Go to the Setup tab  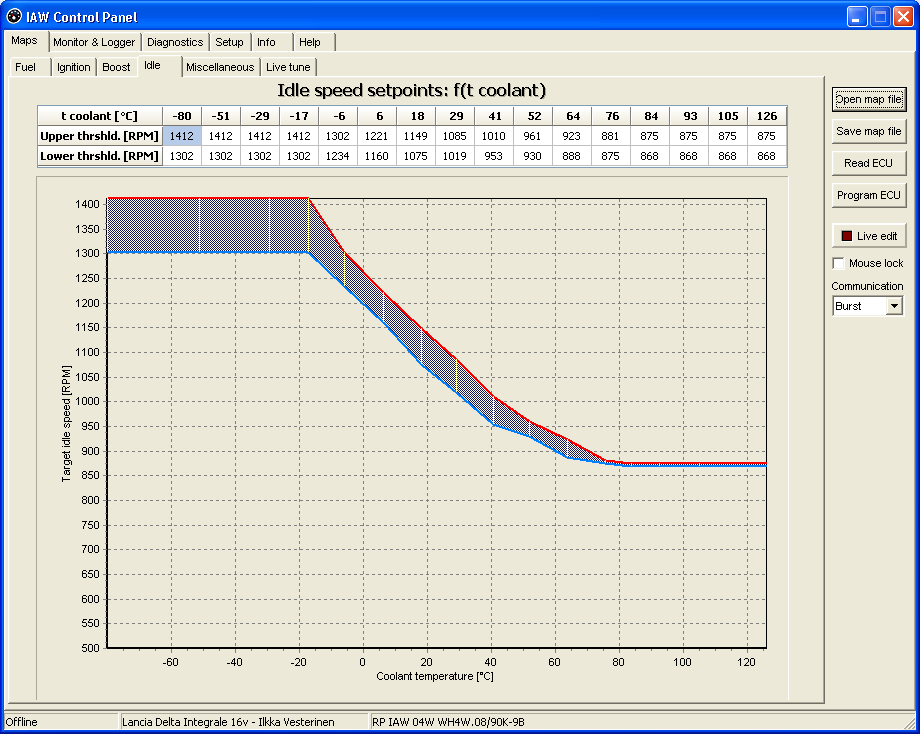click(229, 42)
